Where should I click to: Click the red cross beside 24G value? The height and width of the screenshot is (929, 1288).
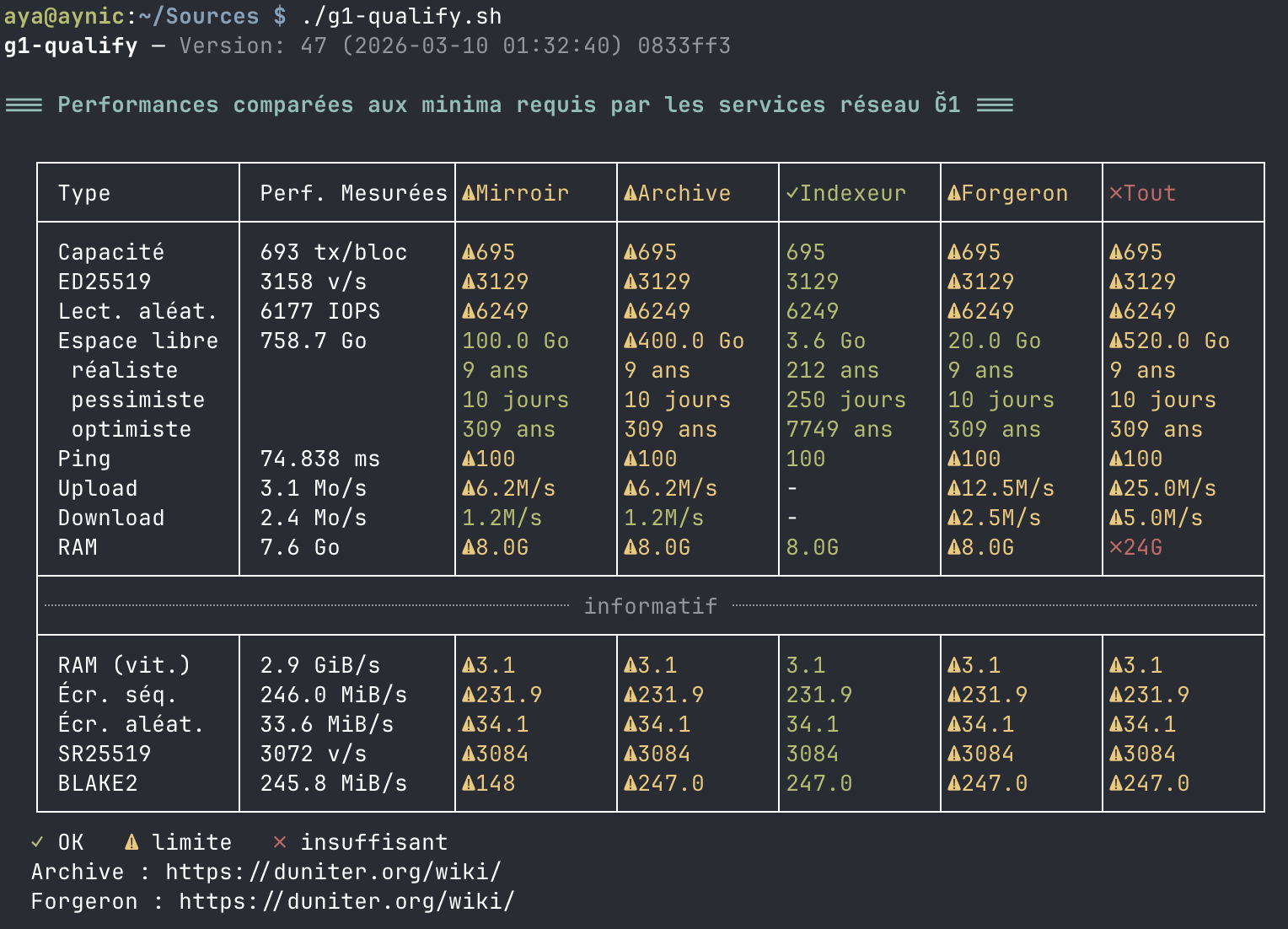[x=1115, y=548]
